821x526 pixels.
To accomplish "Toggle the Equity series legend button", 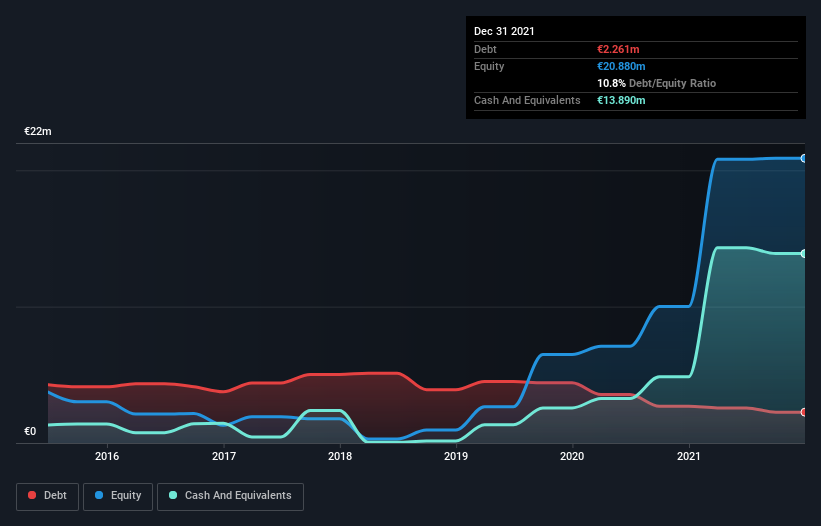I will point(118,496).
